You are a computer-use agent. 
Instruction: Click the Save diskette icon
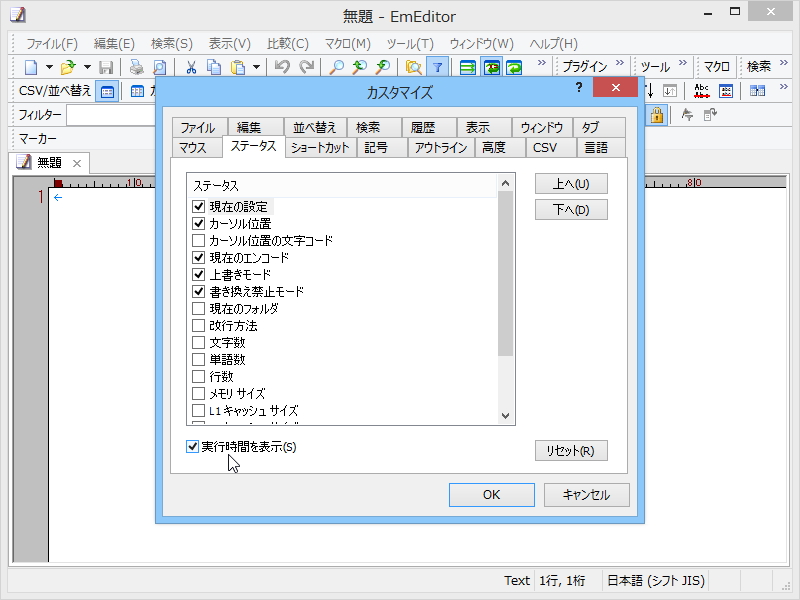coord(104,67)
